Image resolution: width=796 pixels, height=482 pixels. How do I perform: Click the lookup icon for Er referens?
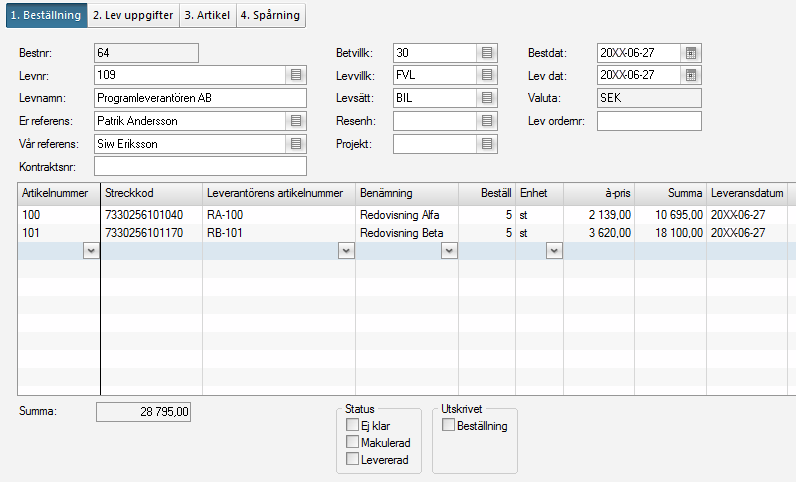click(296, 121)
